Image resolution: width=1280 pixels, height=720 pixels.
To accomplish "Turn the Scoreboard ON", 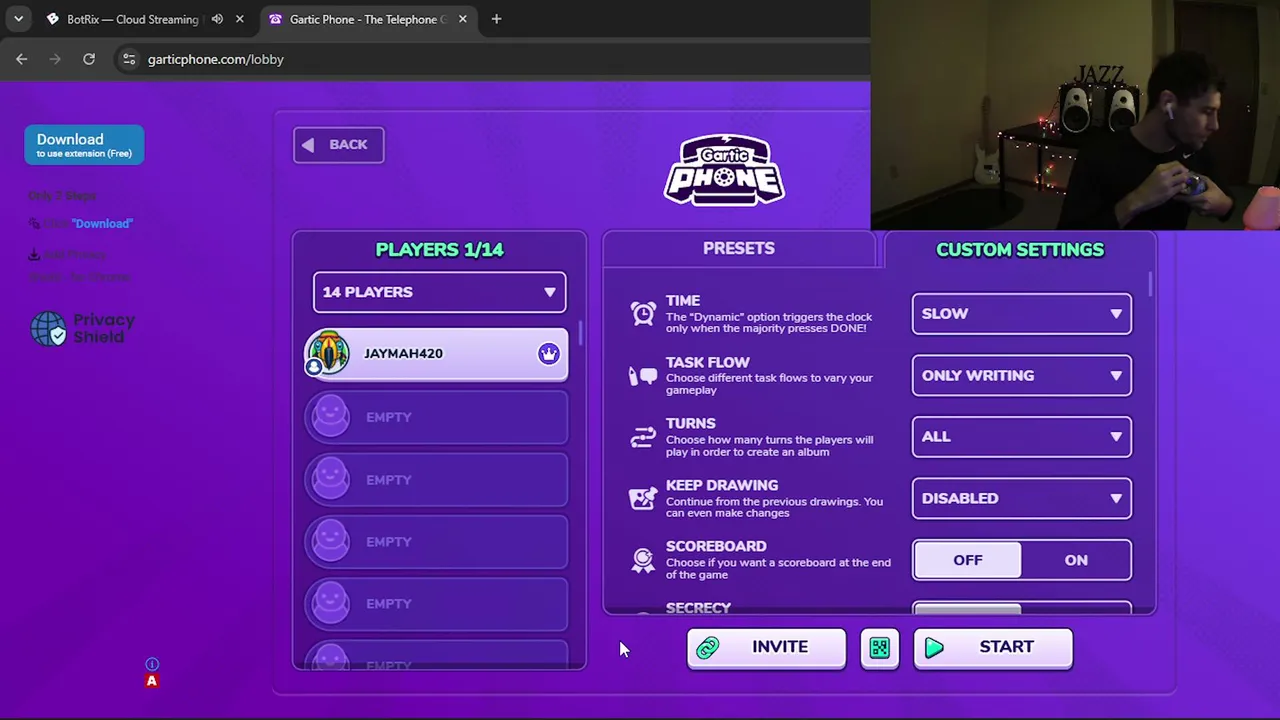I will pyautogui.click(x=1076, y=560).
